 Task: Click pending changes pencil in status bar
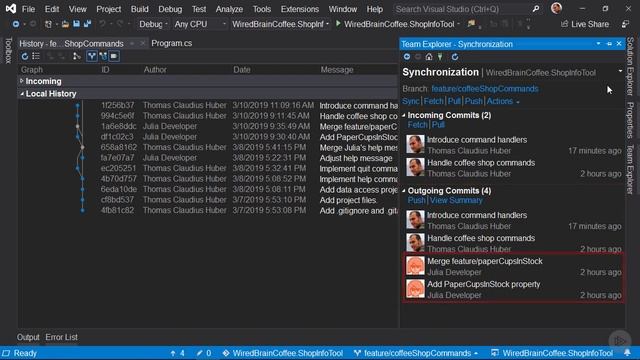204,353
